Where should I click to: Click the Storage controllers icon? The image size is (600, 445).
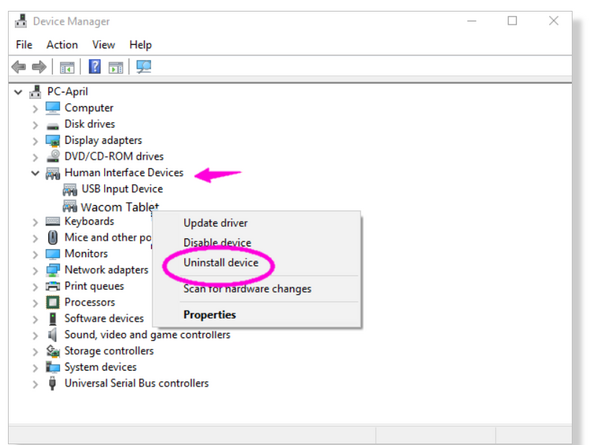[x=53, y=351]
